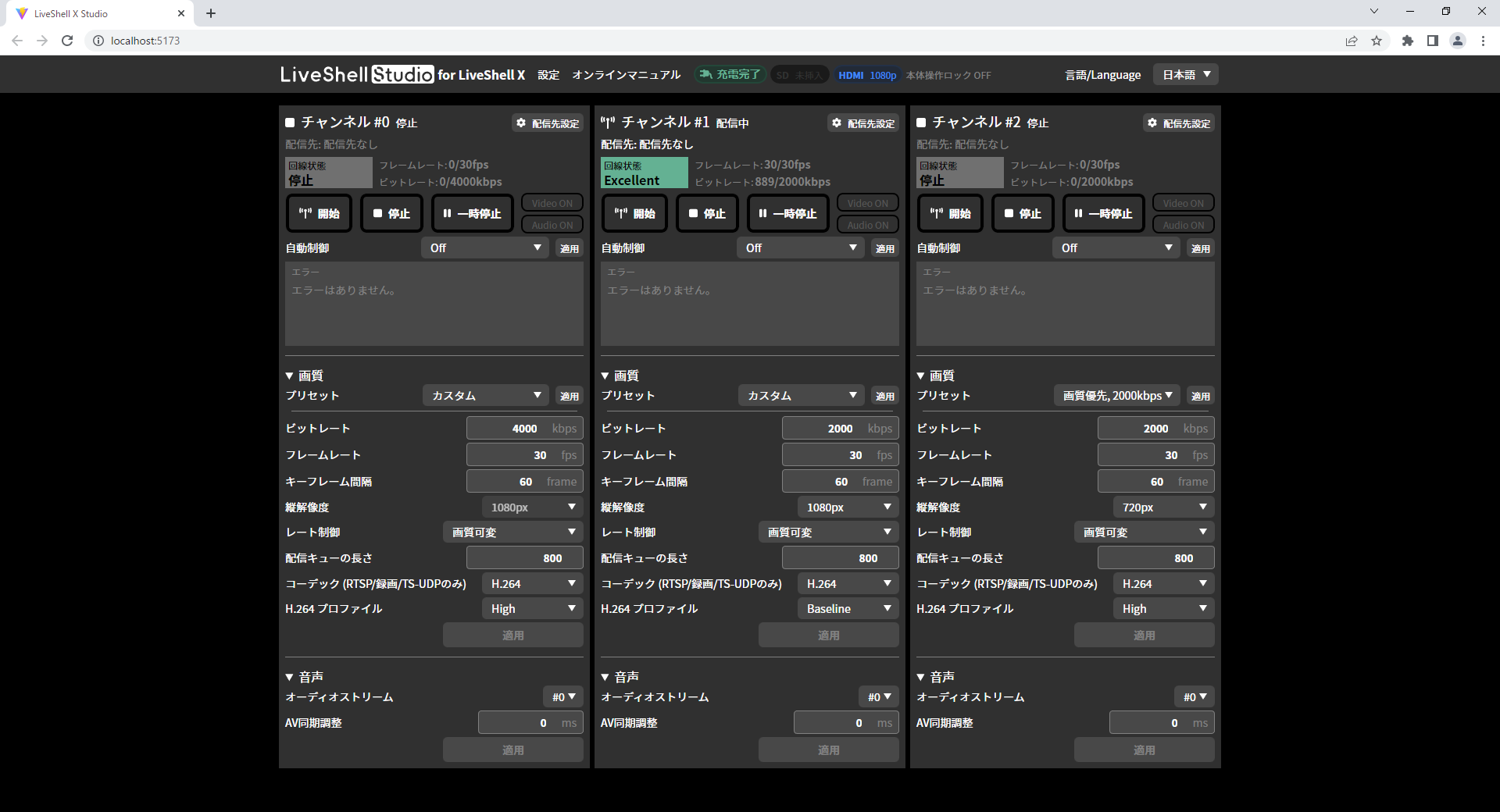The height and width of the screenshot is (812, 1500).
Task: Open 配信先設定 for channel #0
Action: (547, 123)
